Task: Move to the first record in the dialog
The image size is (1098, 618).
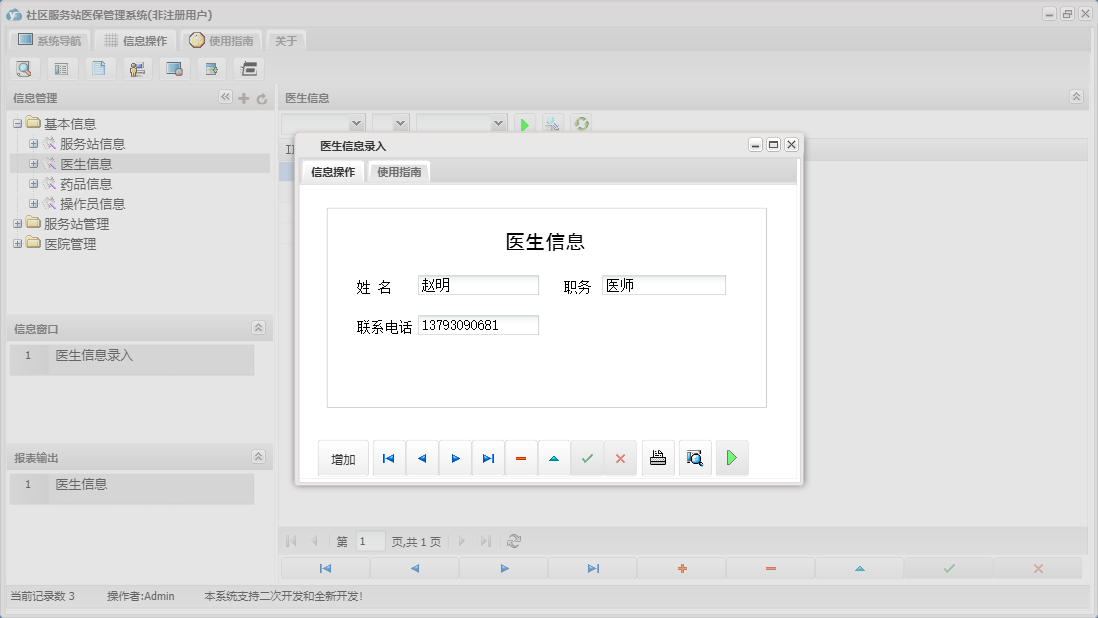Action: [388, 457]
